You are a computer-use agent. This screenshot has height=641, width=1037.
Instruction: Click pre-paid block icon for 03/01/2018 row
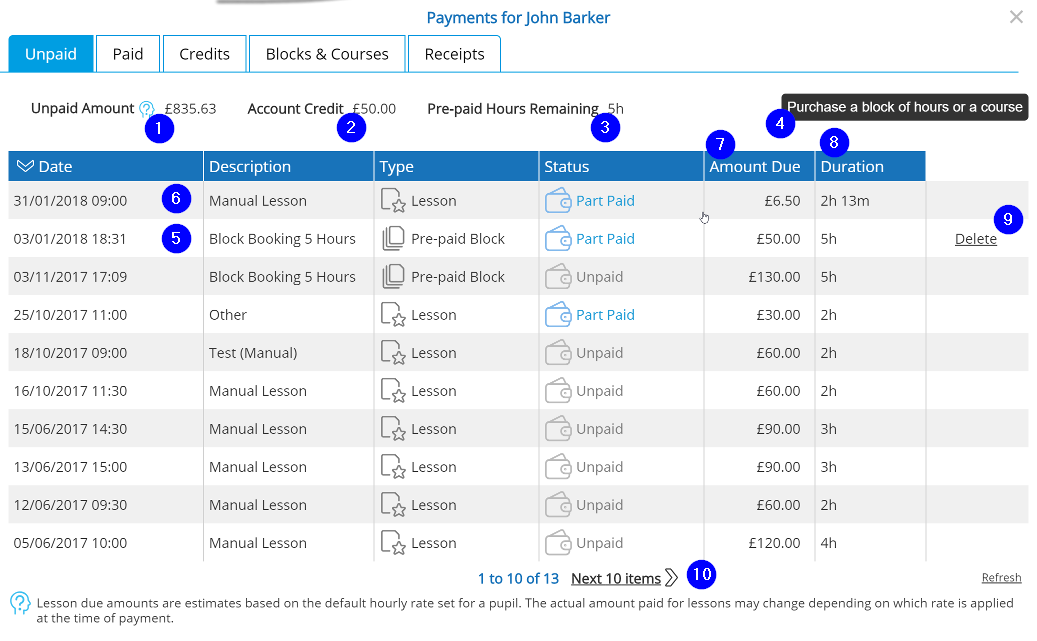(x=393, y=239)
